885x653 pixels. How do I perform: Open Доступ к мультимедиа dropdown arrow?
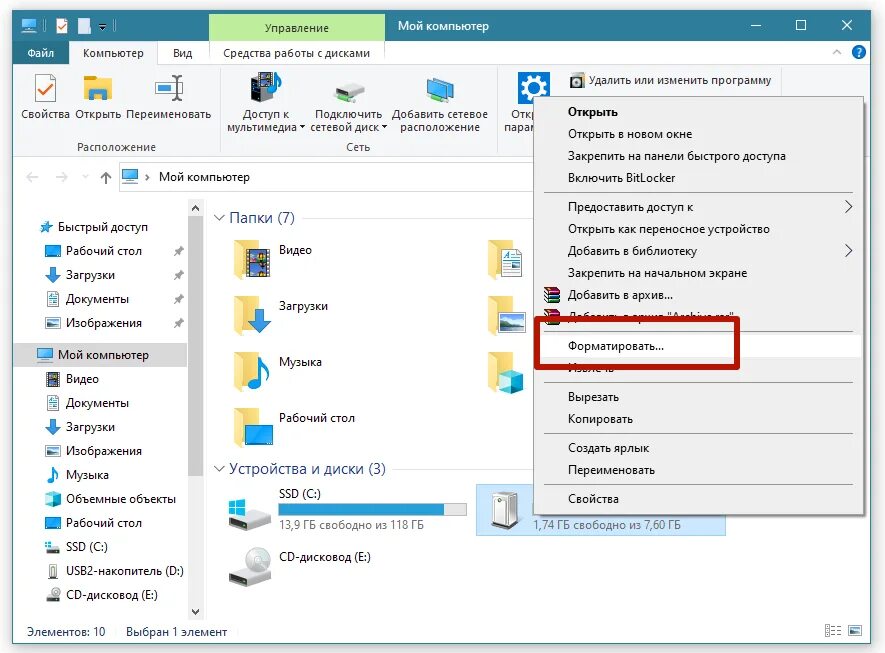pos(302,128)
